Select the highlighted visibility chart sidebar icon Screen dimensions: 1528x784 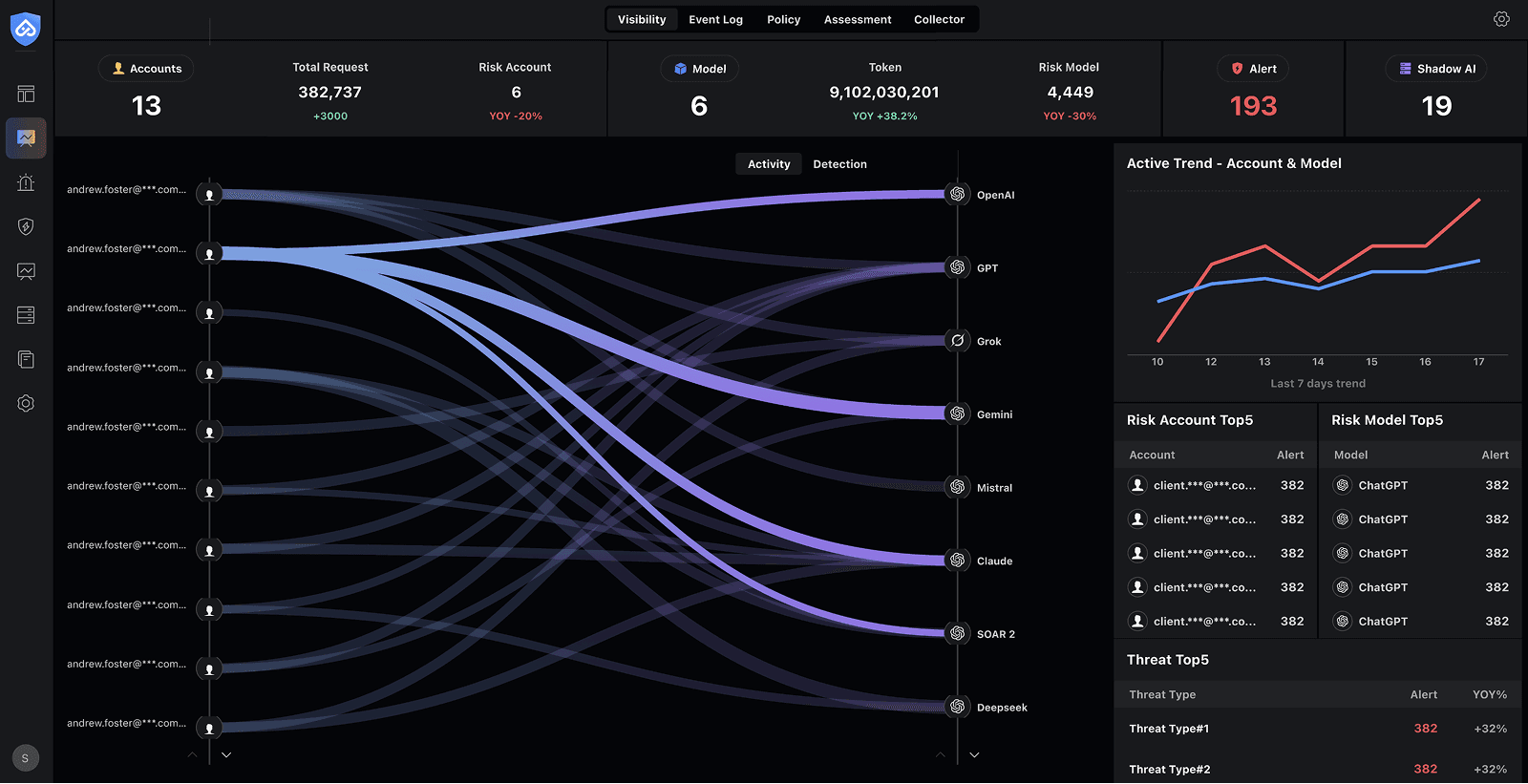(x=26, y=138)
